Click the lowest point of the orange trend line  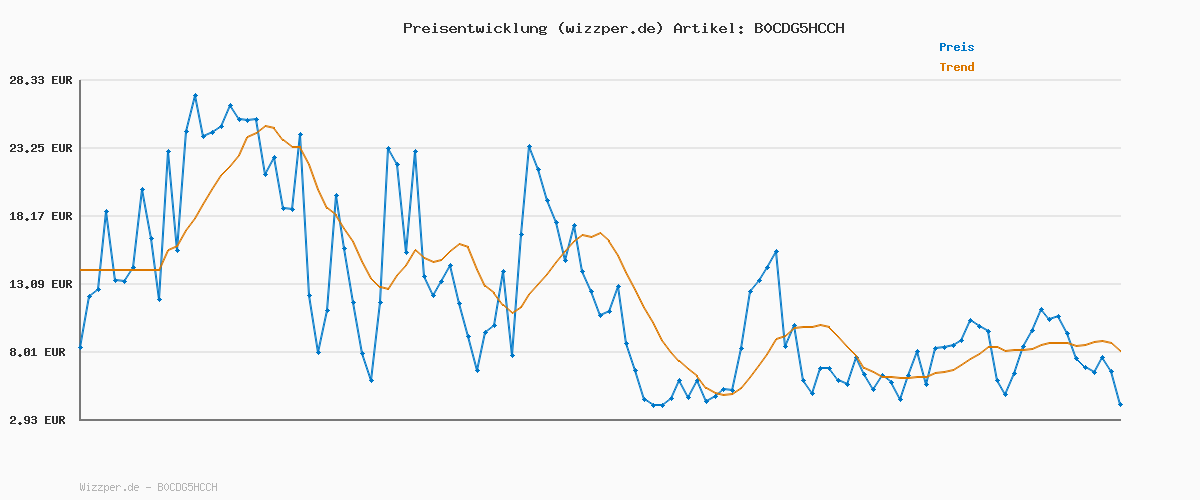click(725, 394)
